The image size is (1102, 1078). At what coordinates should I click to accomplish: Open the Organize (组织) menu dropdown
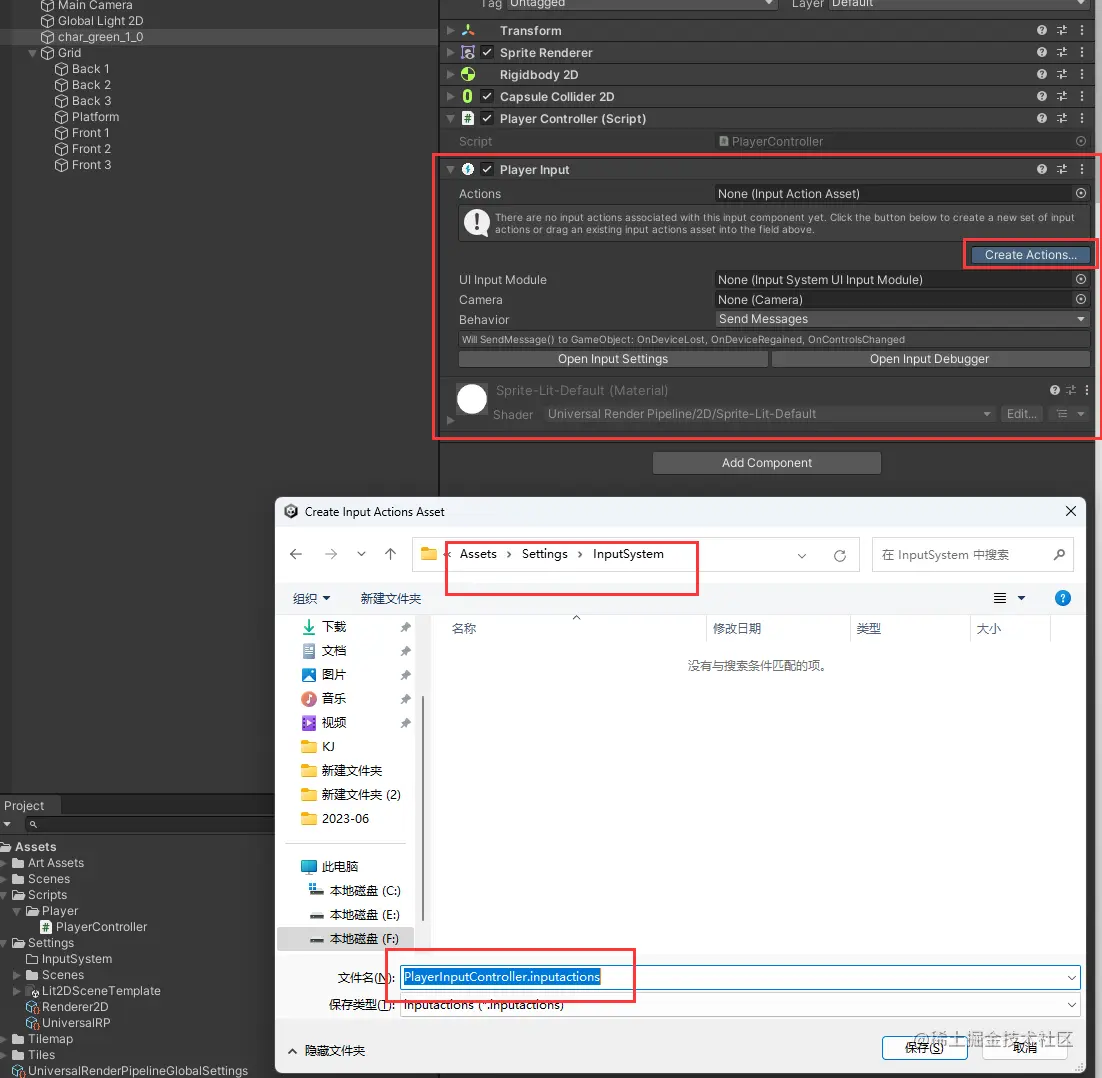tap(311, 598)
